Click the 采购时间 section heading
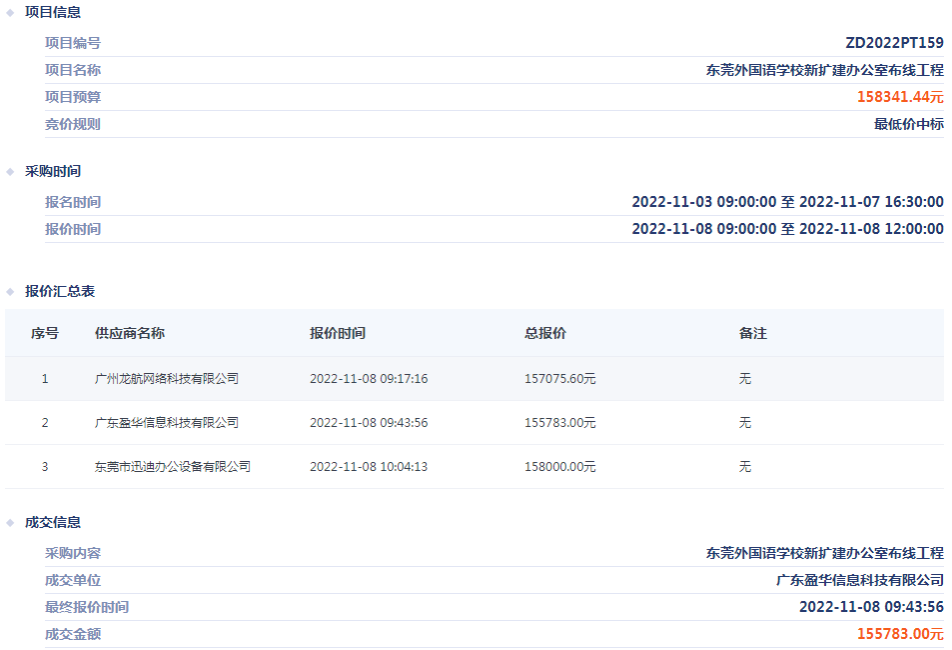 [x=53, y=171]
